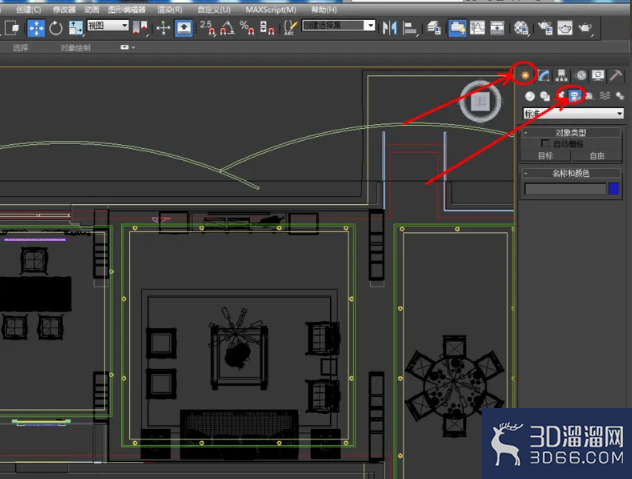Open the 动画 menu

pos(92,9)
